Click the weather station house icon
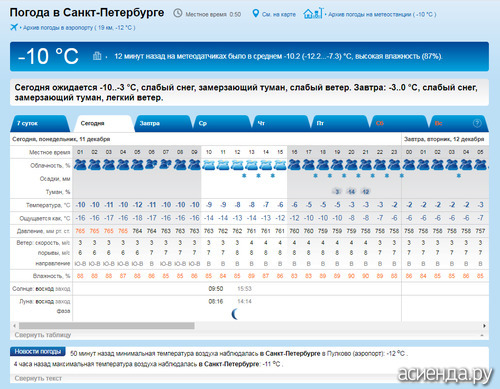This screenshot has height=389, width=500. pyautogui.click(x=313, y=13)
